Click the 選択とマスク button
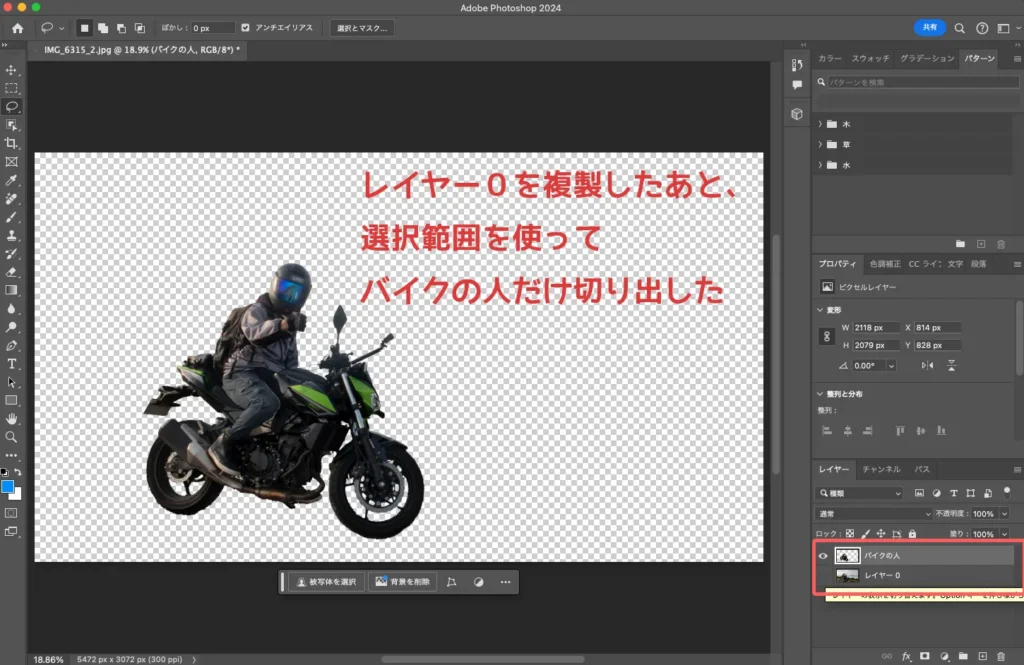This screenshot has width=1024, height=665. (362, 28)
